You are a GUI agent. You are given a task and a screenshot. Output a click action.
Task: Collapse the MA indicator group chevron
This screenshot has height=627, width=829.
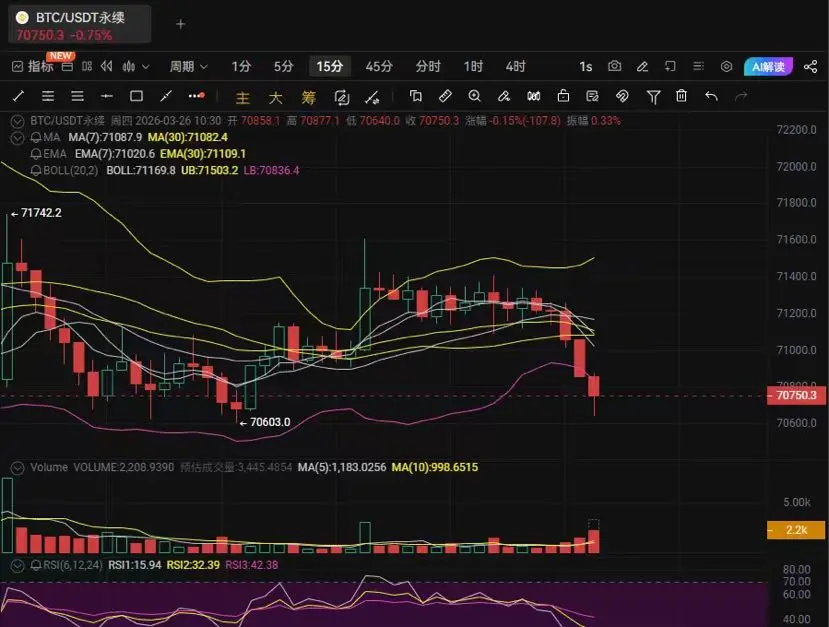pos(17,138)
